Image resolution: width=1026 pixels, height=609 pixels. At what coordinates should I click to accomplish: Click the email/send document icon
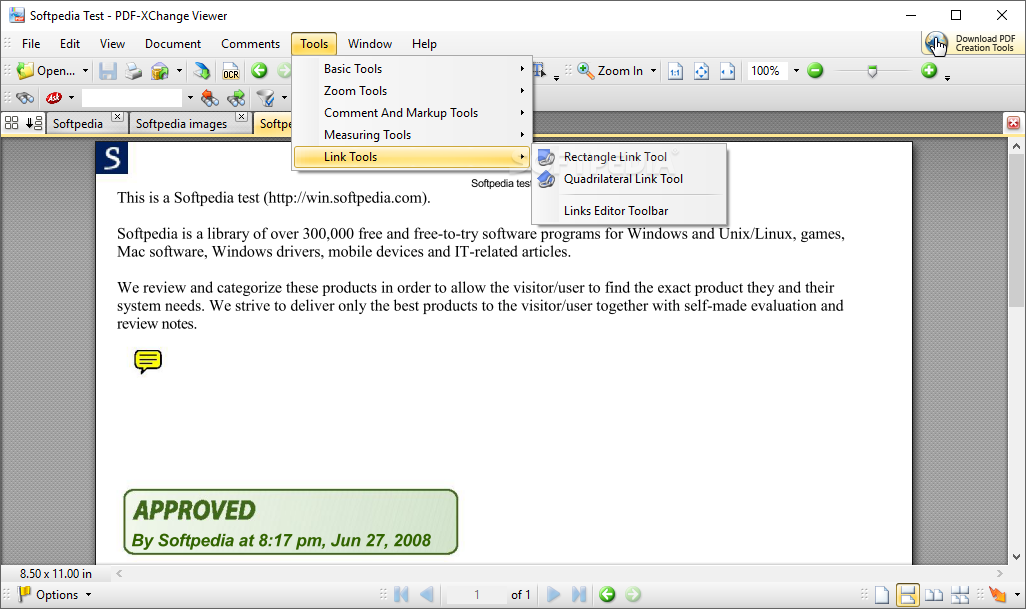click(x=160, y=71)
